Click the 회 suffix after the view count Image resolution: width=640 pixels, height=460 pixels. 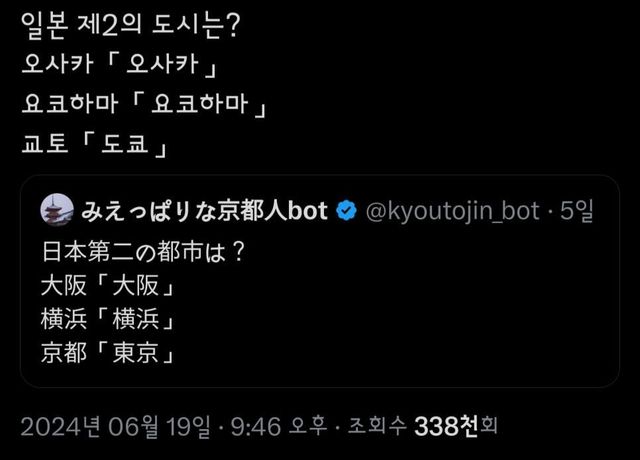(x=489, y=429)
